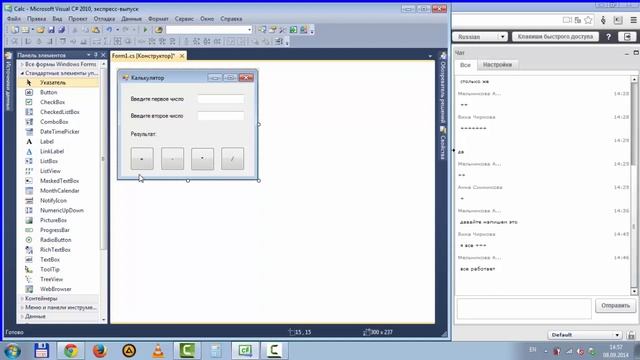Click the Undo arrow in Visual C# toolbar
The width and height of the screenshot is (640, 360).
(x=109, y=30)
